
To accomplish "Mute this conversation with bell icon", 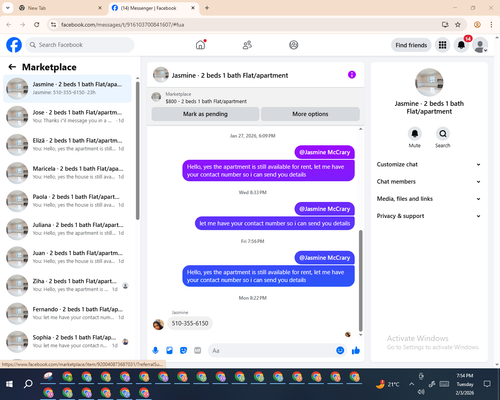I will pos(414,134).
